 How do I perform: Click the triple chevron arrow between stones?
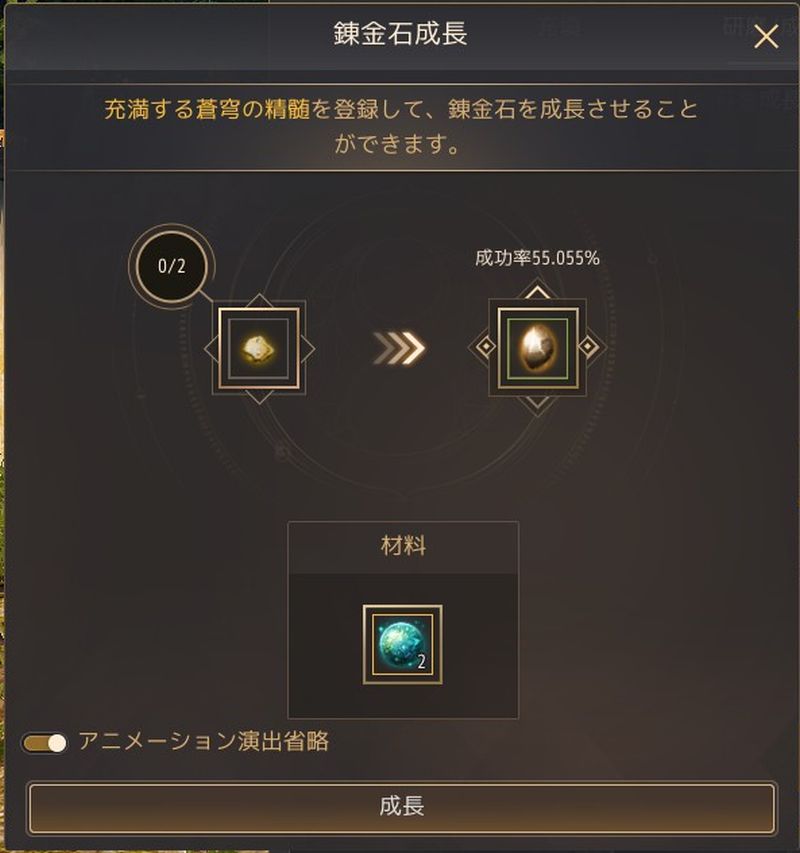pos(400,347)
